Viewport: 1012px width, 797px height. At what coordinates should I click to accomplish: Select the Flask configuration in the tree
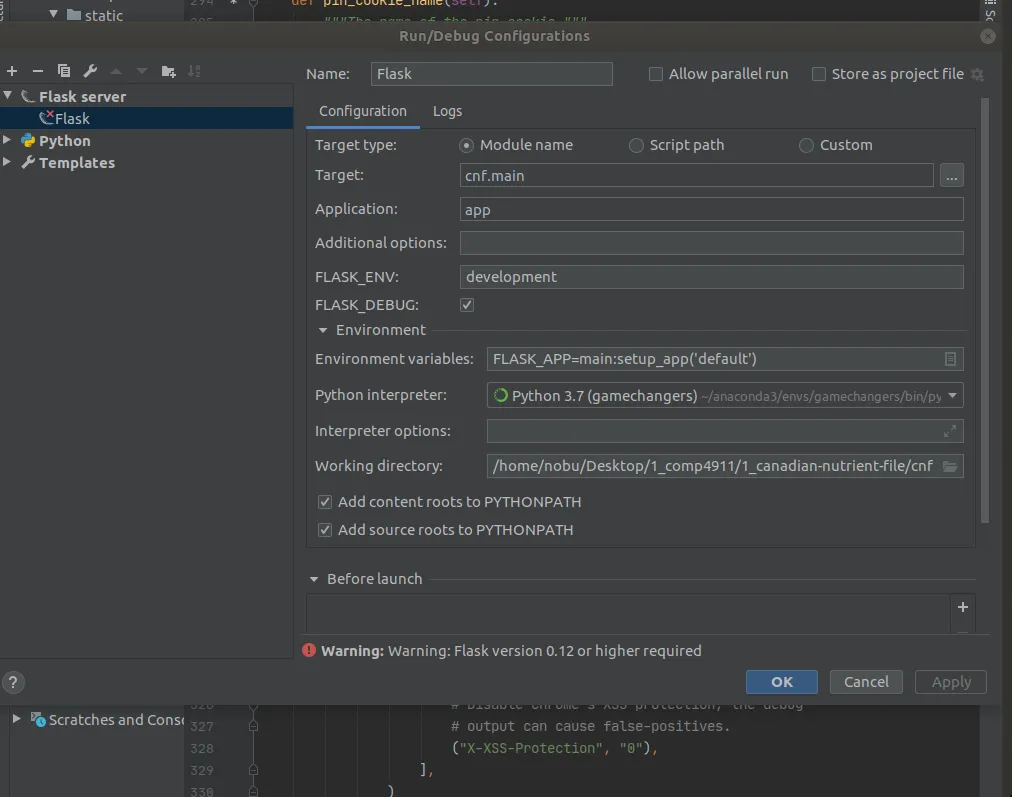click(72, 118)
